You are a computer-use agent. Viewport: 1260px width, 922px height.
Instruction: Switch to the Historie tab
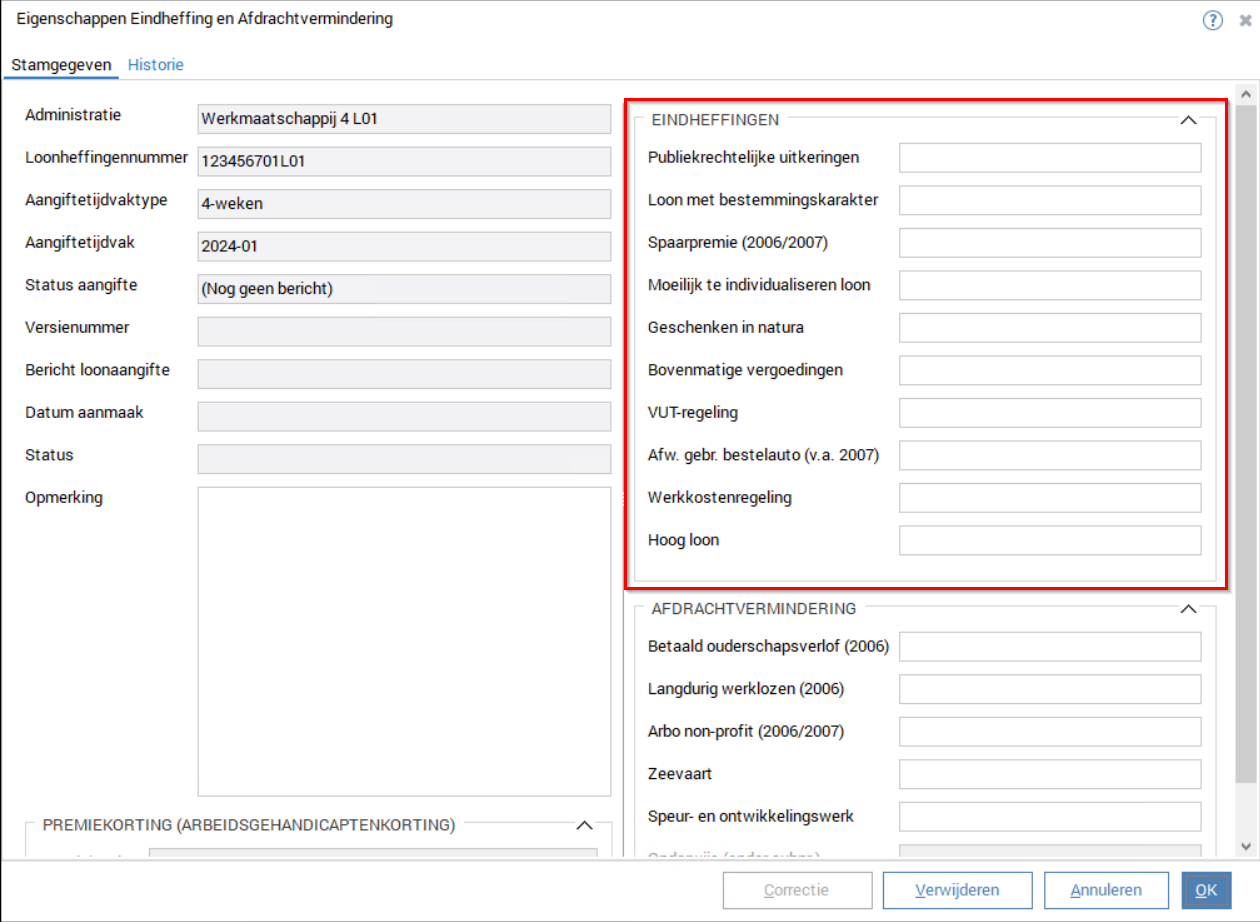[155, 65]
